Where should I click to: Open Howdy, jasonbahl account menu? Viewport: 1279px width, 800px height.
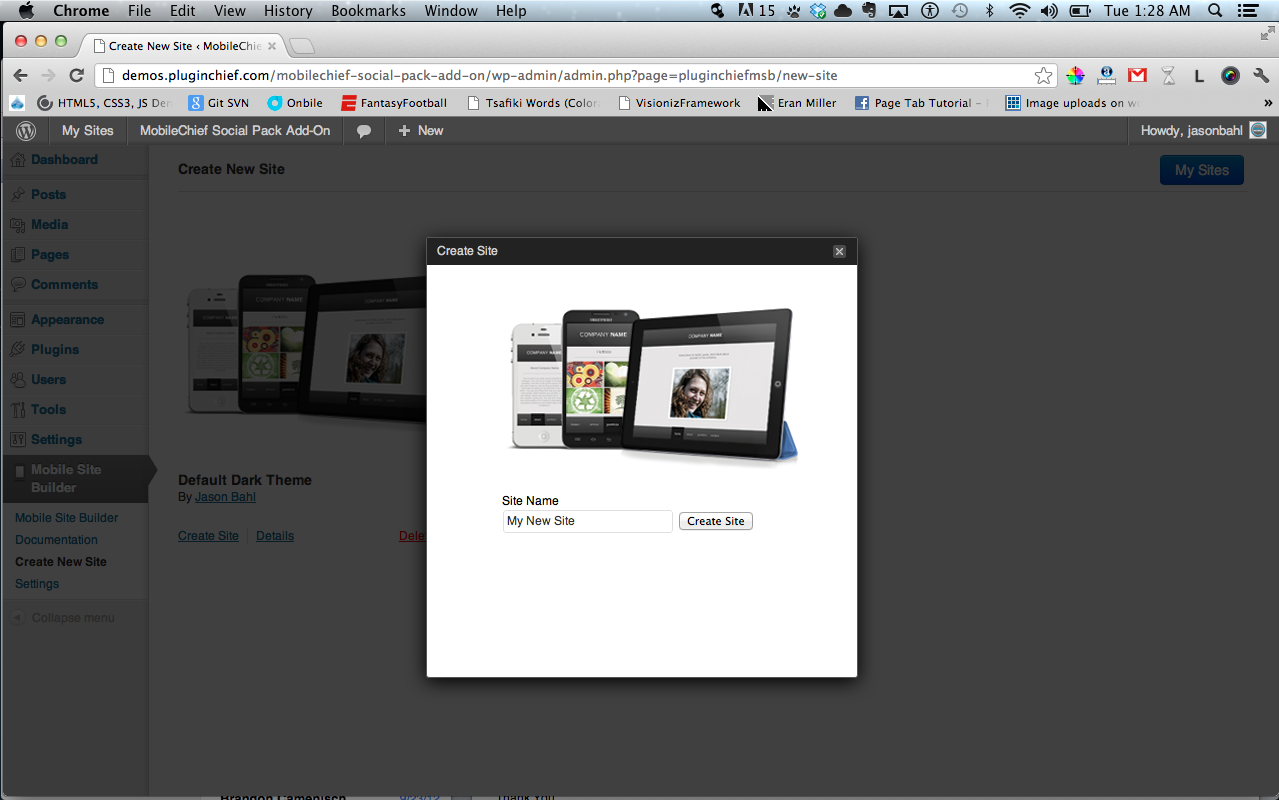(x=1204, y=131)
